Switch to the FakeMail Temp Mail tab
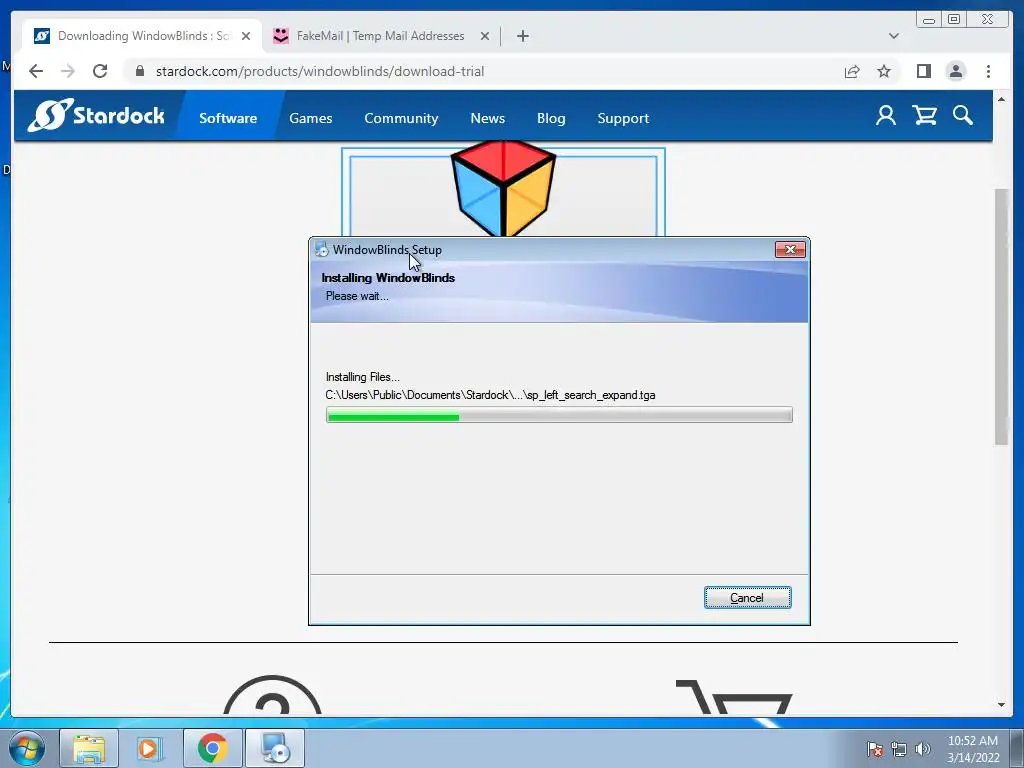This screenshot has height=768, width=1024. point(381,36)
